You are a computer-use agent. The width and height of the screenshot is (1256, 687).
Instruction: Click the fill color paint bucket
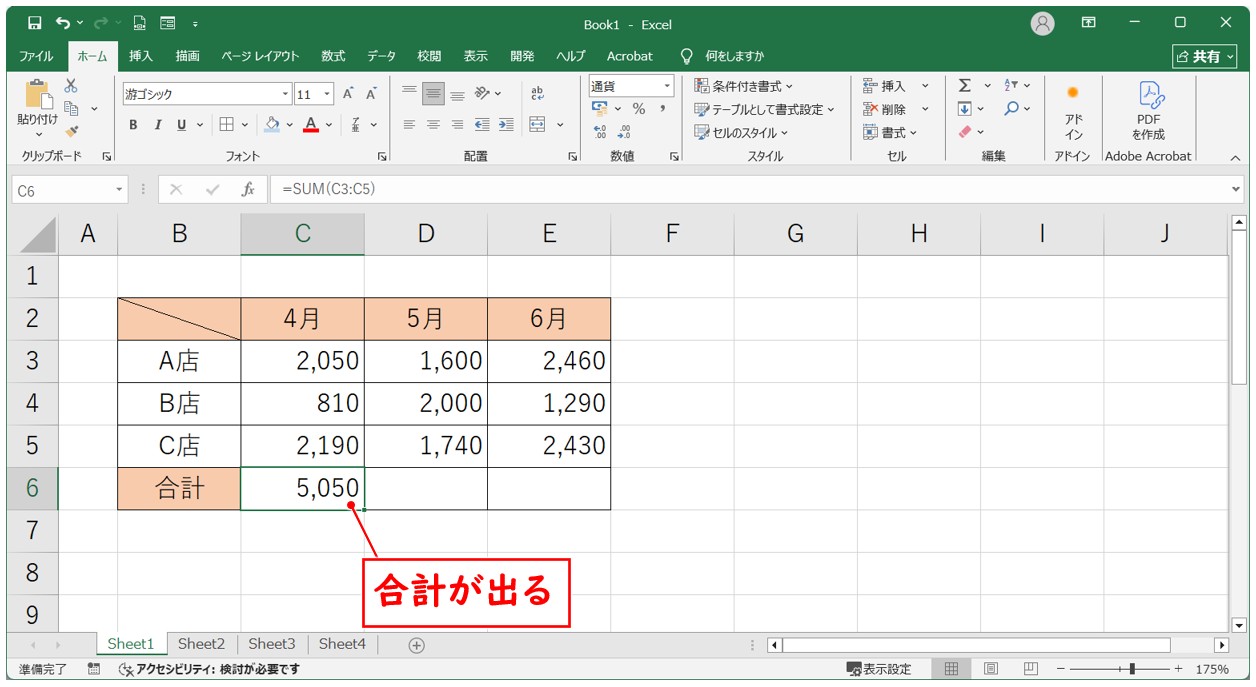(272, 125)
